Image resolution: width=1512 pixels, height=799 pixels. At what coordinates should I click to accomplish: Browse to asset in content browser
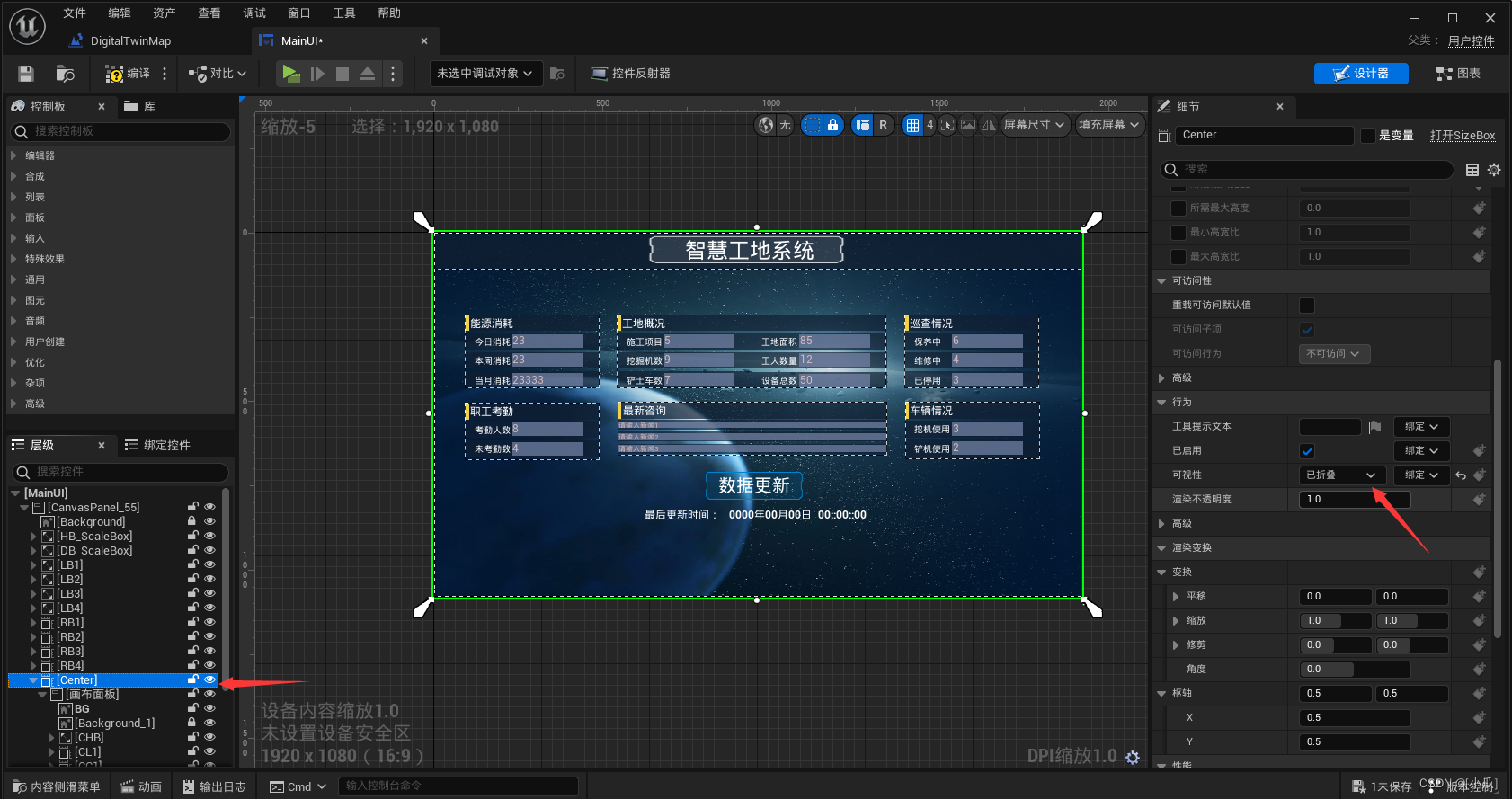pyautogui.click(x=65, y=74)
